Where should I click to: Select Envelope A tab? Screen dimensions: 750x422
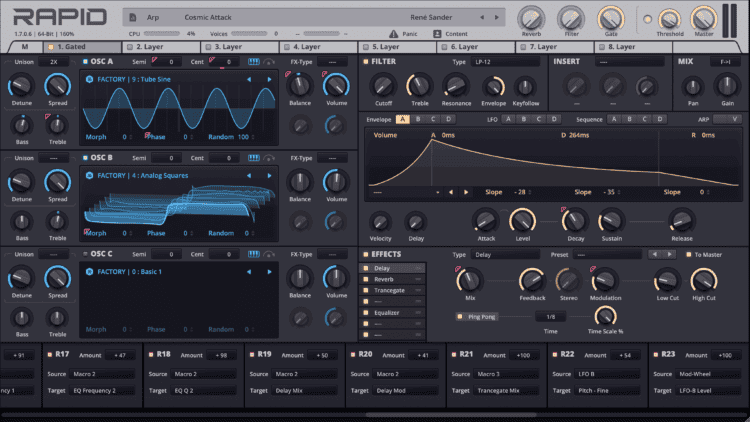(403, 119)
